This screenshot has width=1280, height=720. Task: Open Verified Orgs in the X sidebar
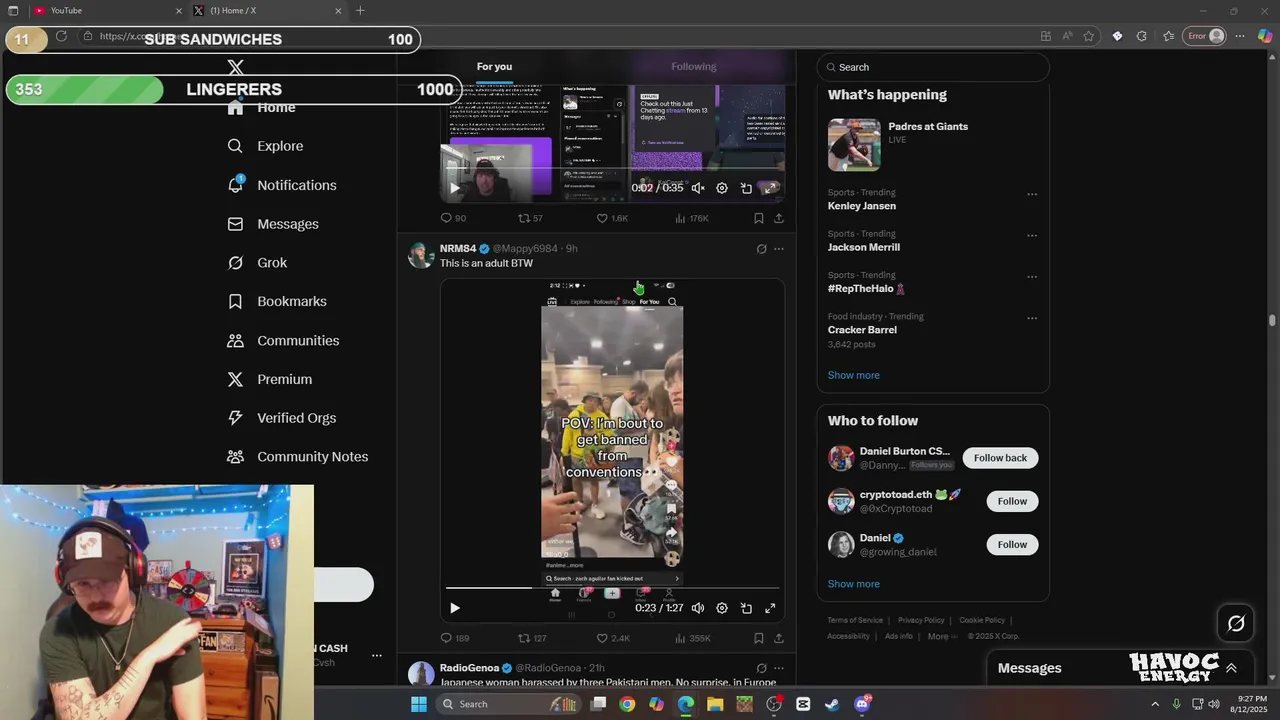(281, 418)
